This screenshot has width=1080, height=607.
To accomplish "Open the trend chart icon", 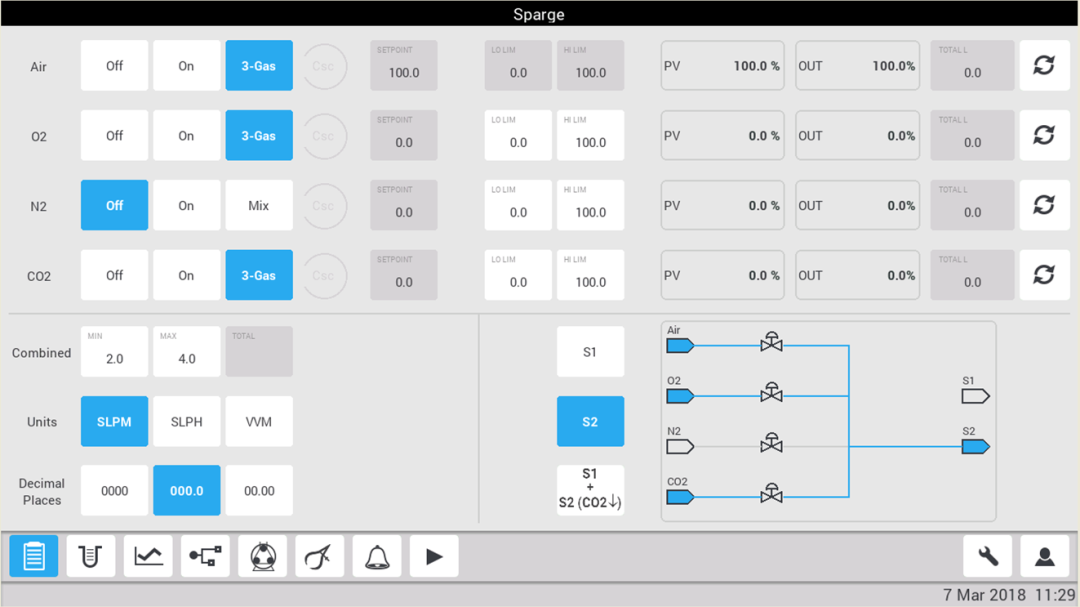I will click(148, 556).
